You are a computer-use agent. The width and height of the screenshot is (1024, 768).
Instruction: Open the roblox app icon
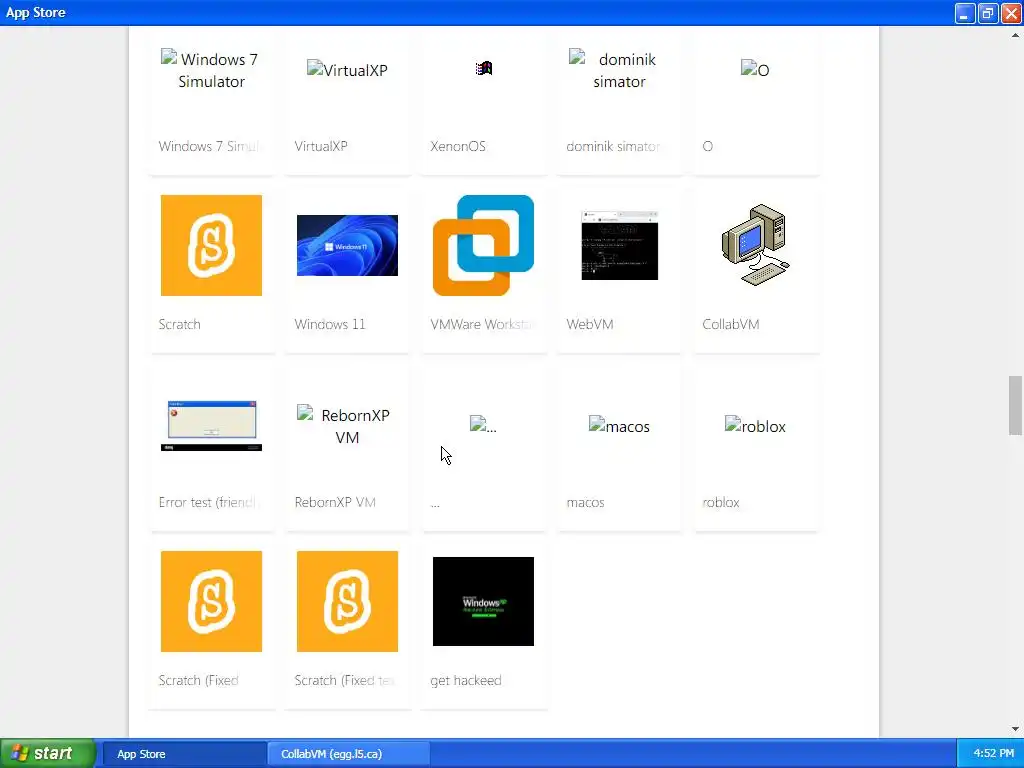[755, 426]
